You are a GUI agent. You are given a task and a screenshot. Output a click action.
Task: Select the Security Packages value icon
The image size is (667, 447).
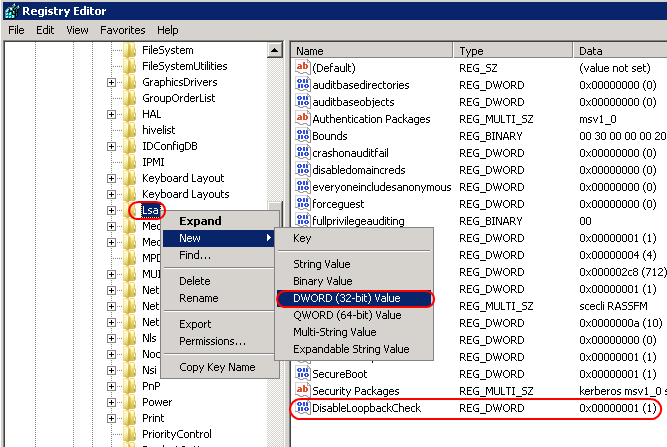coord(303,390)
